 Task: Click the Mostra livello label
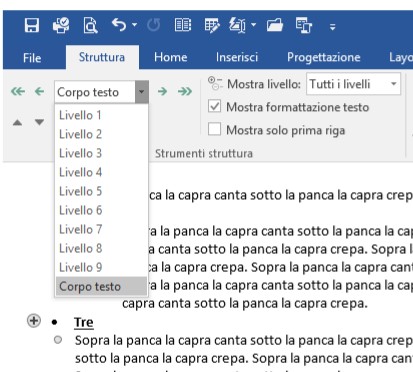tap(264, 84)
